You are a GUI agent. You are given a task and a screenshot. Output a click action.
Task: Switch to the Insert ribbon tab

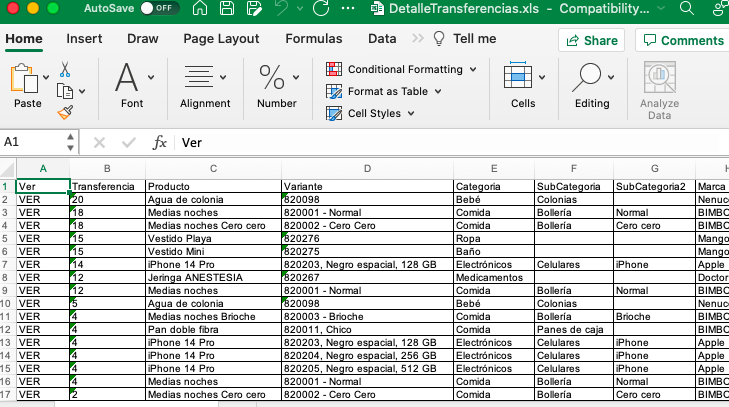(x=84, y=39)
